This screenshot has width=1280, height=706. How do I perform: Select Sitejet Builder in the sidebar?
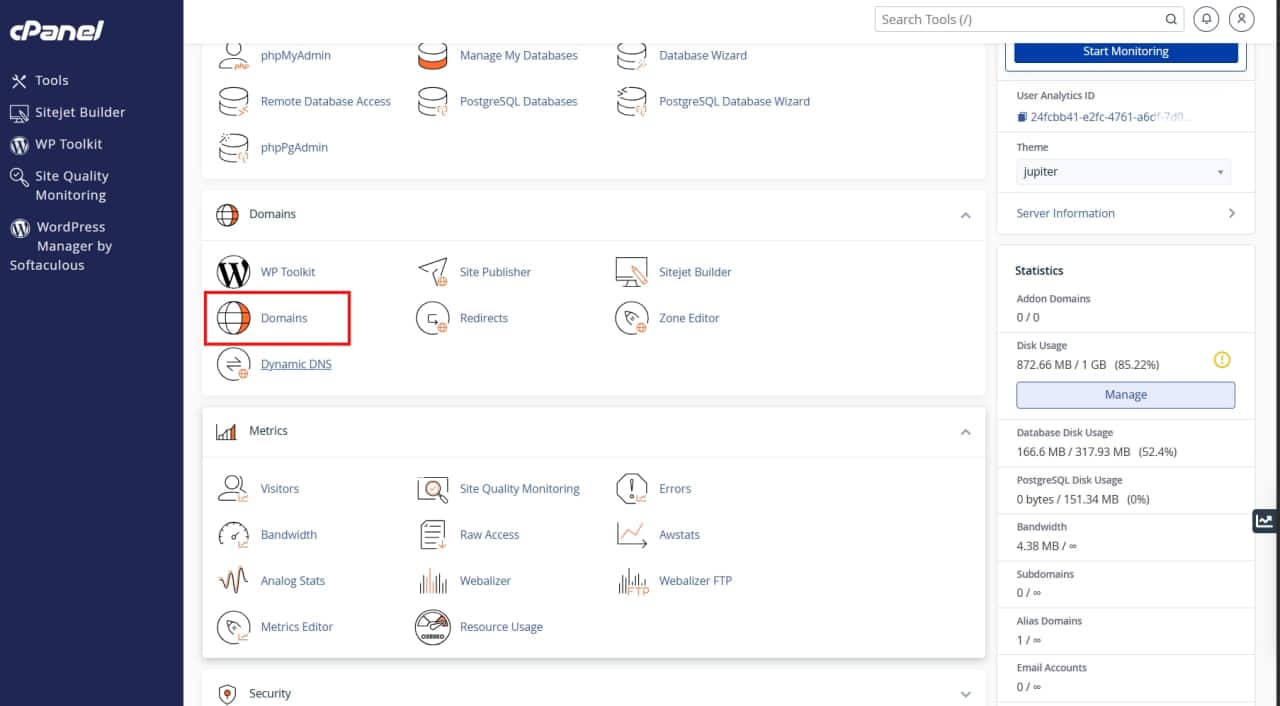coord(68,112)
